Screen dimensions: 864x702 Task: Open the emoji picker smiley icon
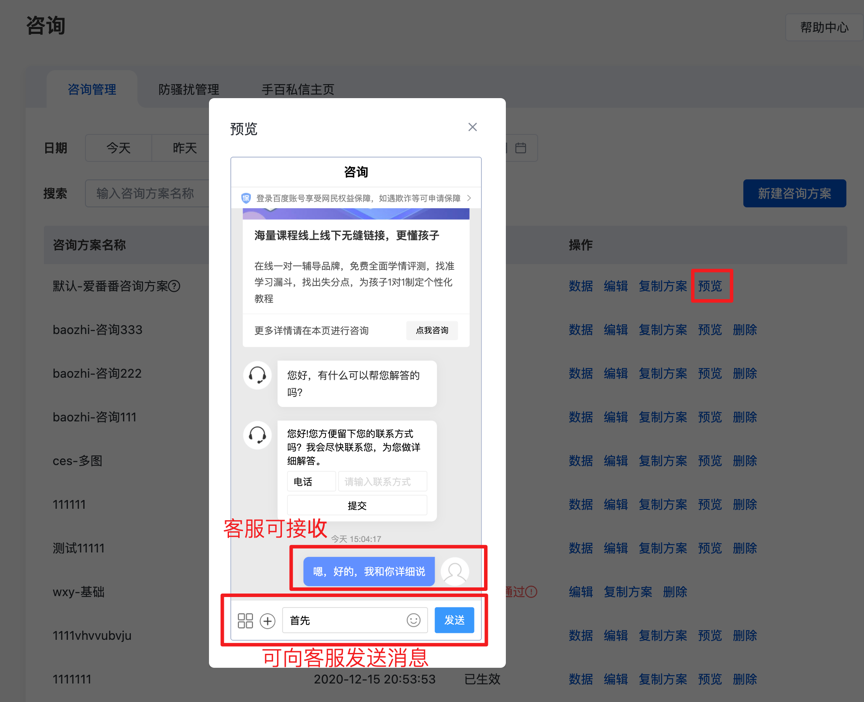click(413, 621)
